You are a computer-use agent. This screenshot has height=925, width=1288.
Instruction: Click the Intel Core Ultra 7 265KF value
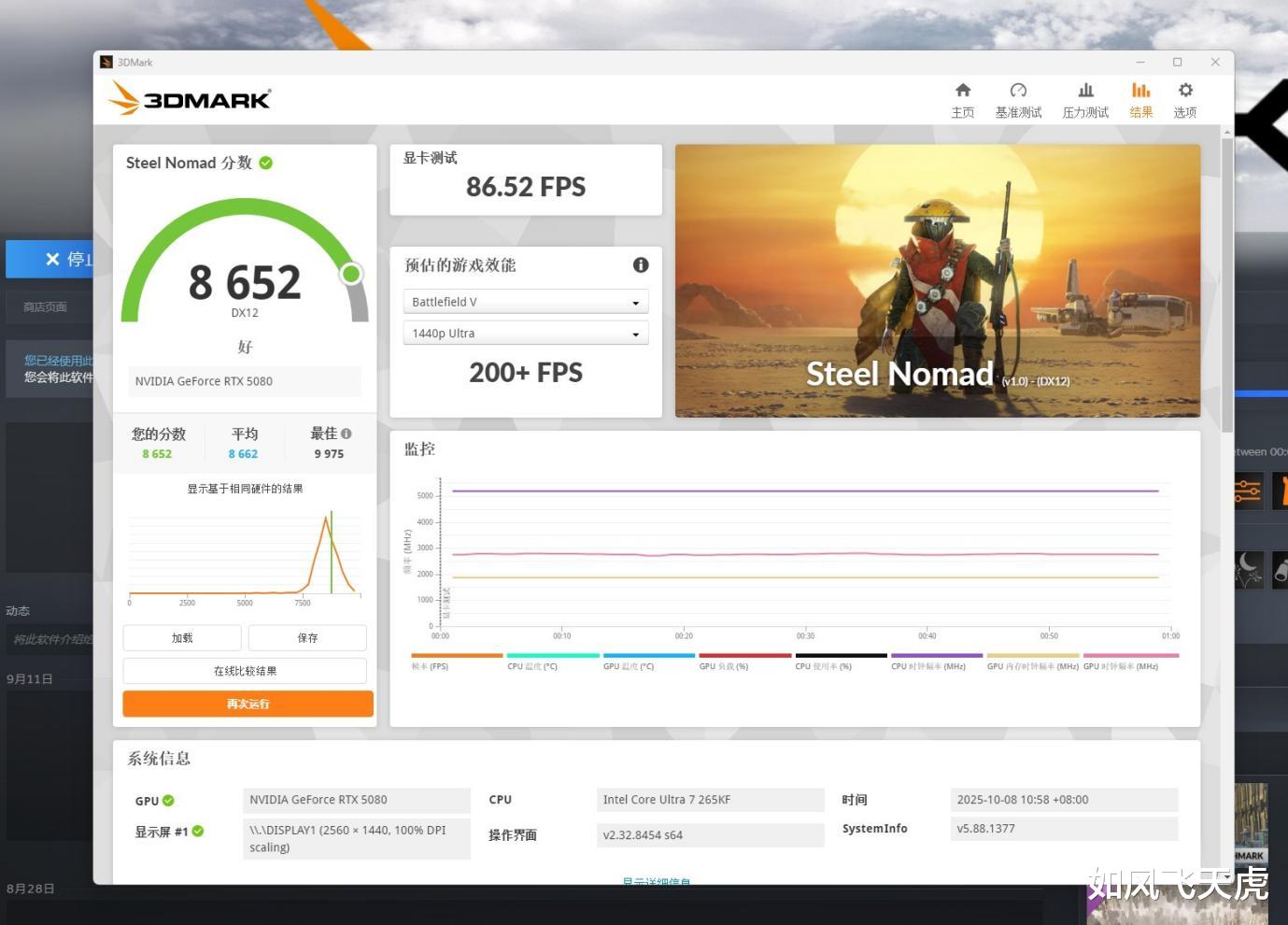(x=710, y=800)
